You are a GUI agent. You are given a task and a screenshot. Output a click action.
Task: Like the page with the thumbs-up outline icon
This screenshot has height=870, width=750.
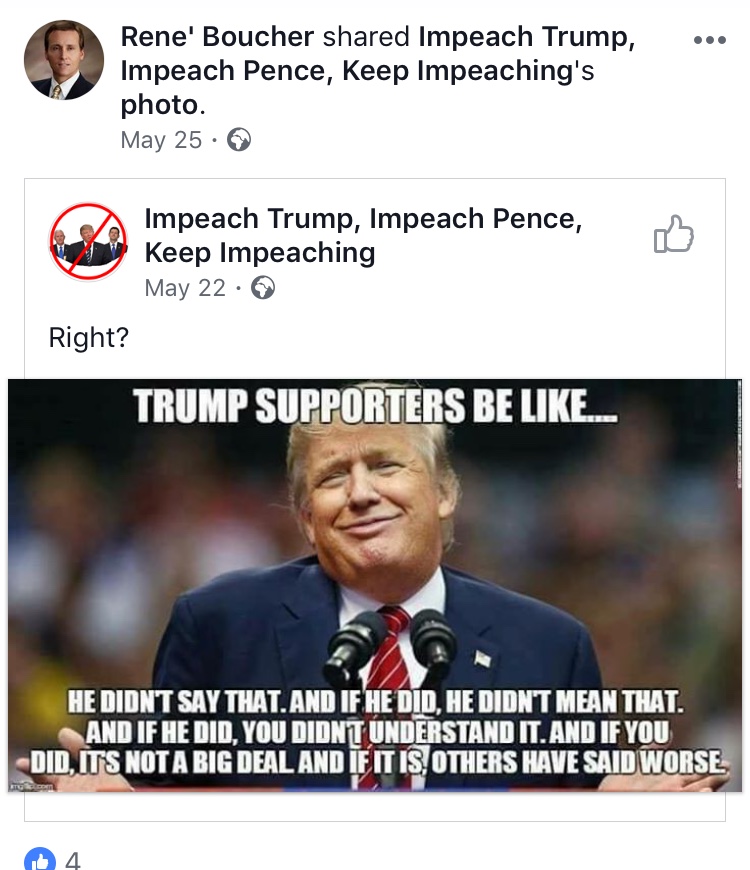point(673,237)
